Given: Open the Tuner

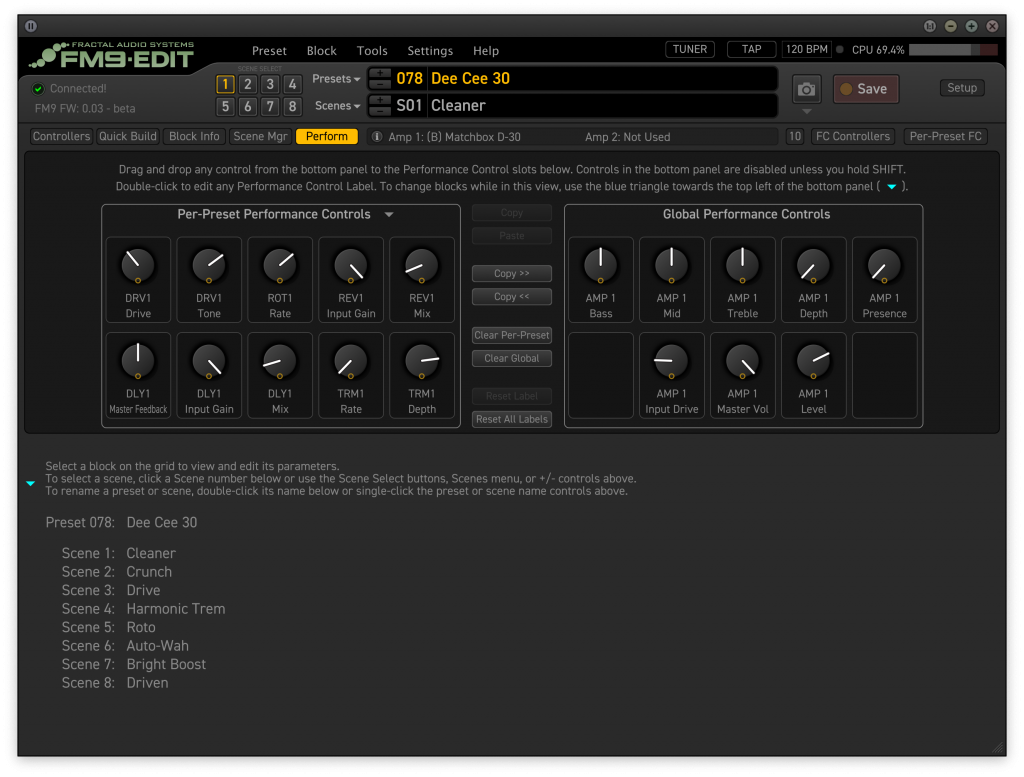Looking at the screenshot, I should (690, 49).
